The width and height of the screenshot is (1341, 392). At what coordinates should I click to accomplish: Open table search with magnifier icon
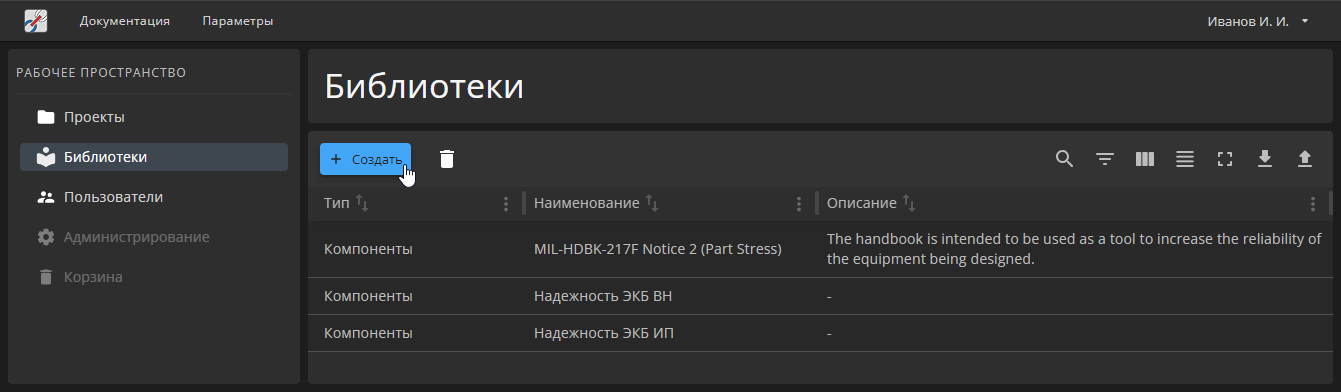click(x=1064, y=159)
